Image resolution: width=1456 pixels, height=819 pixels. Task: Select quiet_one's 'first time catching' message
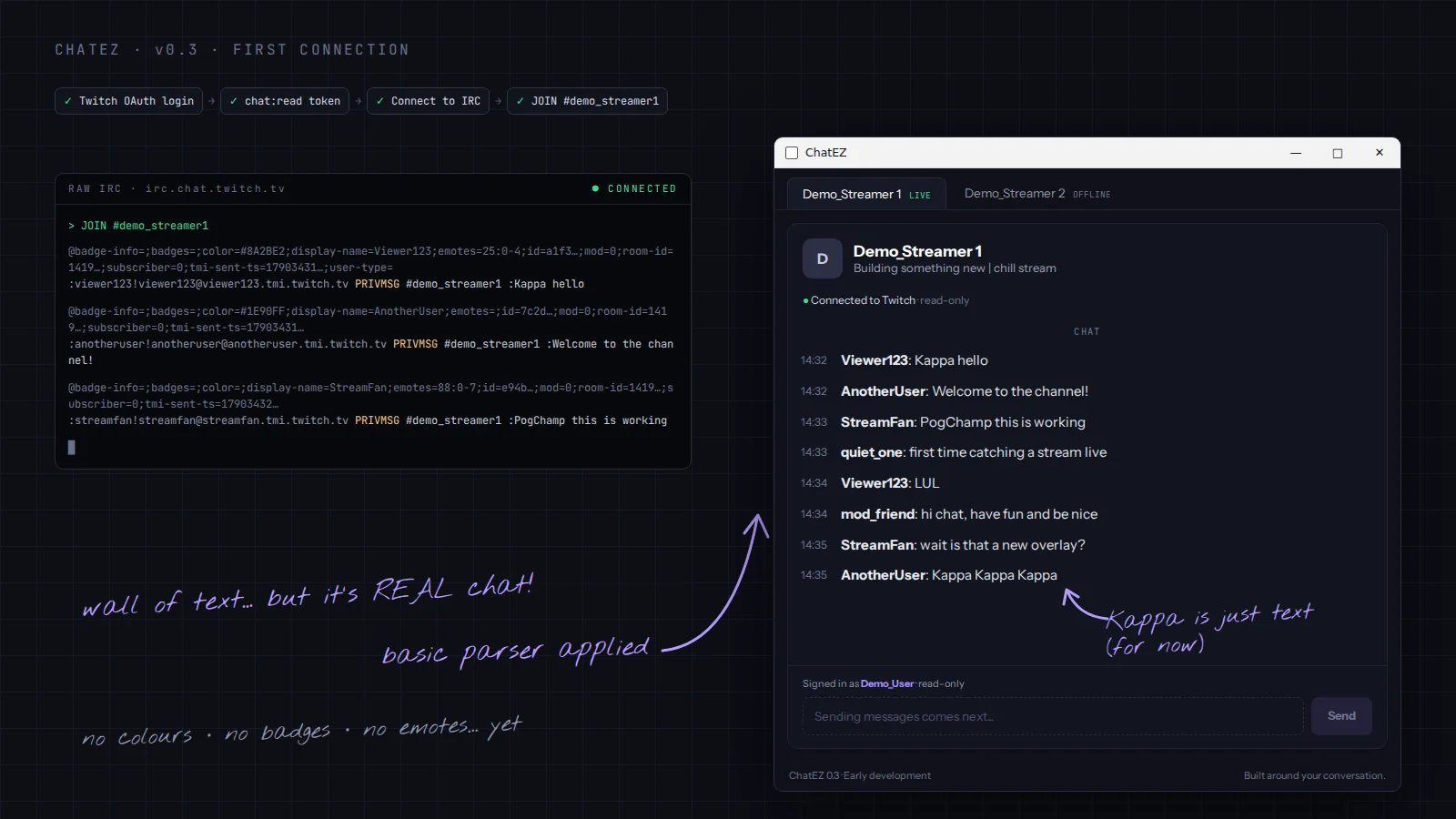(x=974, y=452)
